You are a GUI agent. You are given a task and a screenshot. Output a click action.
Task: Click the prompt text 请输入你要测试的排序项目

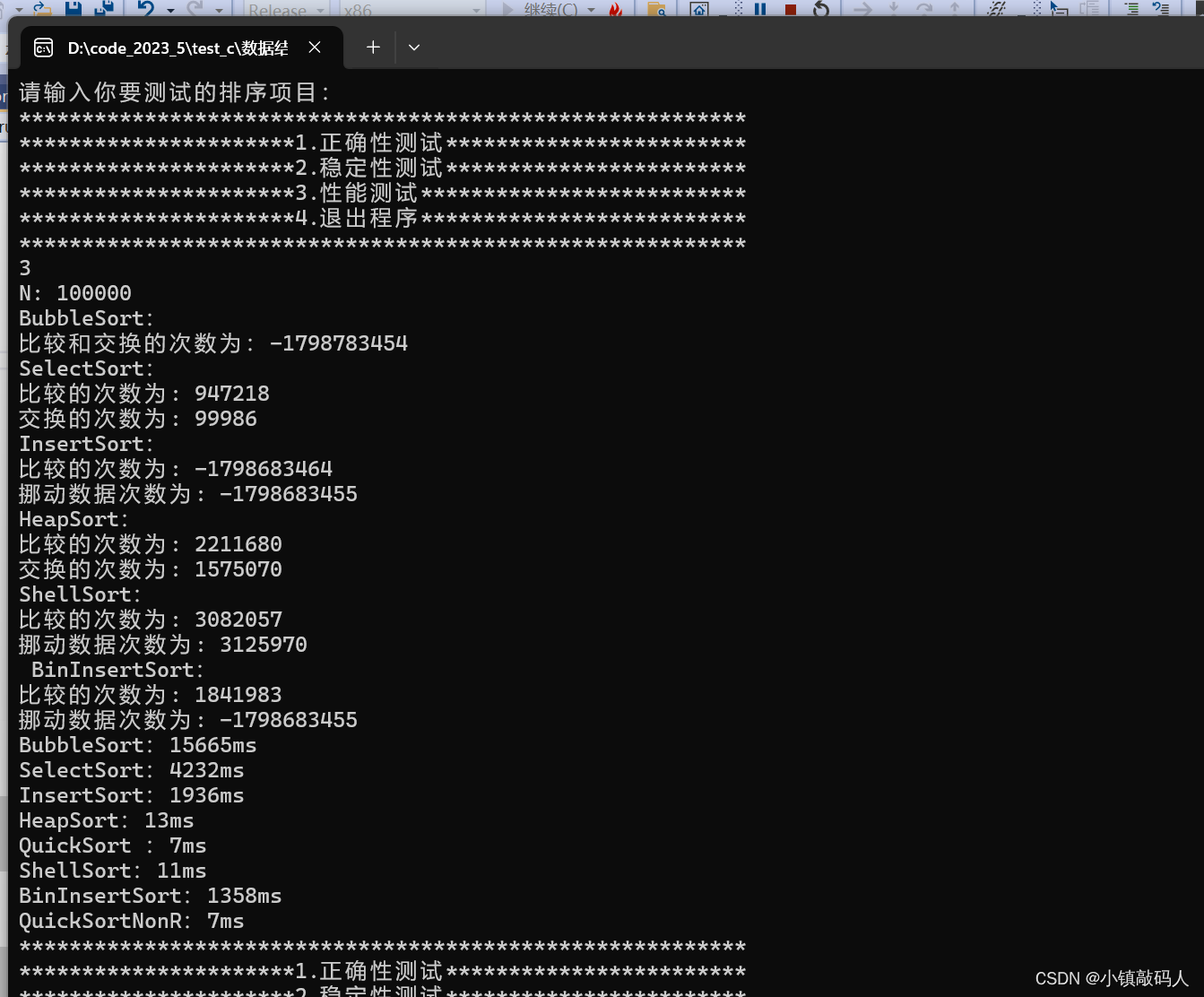[168, 92]
